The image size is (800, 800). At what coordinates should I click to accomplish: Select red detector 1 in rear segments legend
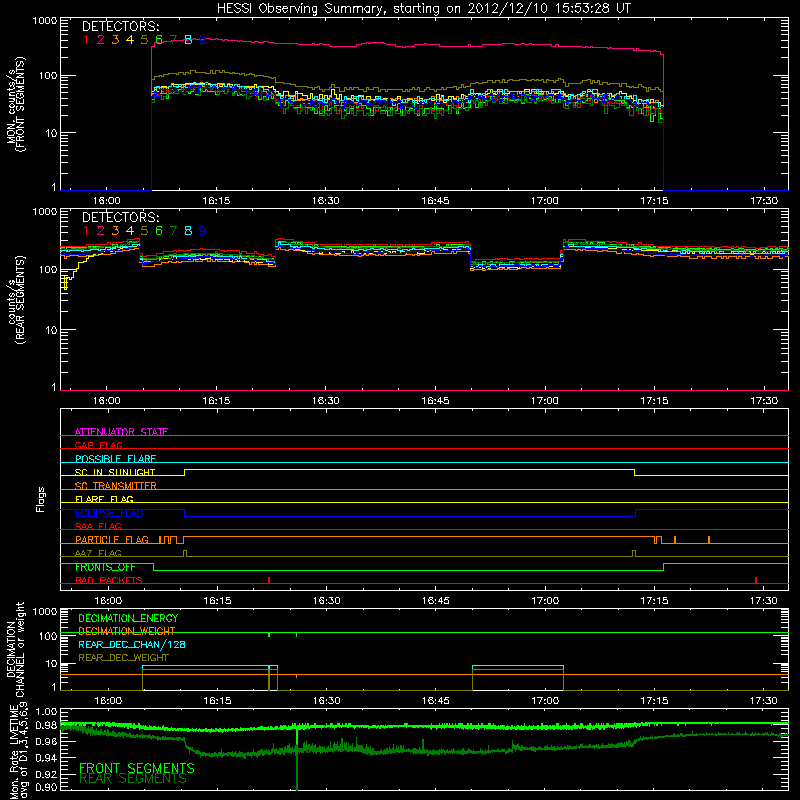click(86, 231)
